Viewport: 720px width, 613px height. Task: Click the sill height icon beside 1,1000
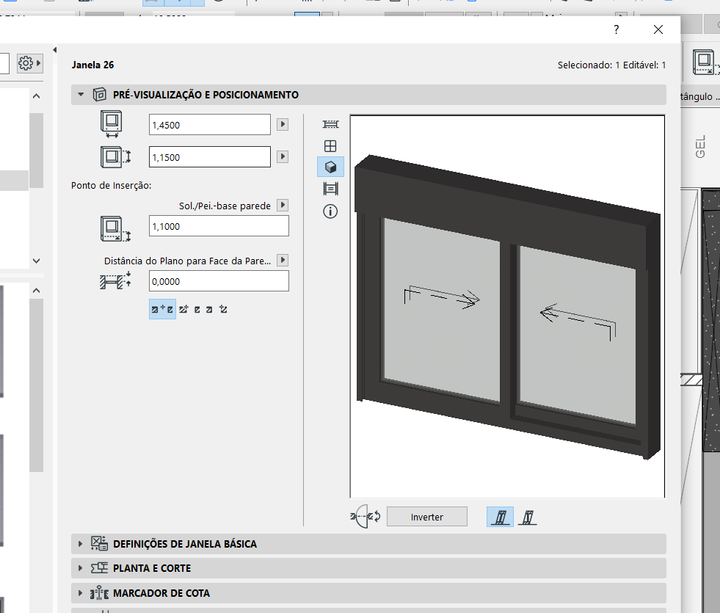point(115,229)
